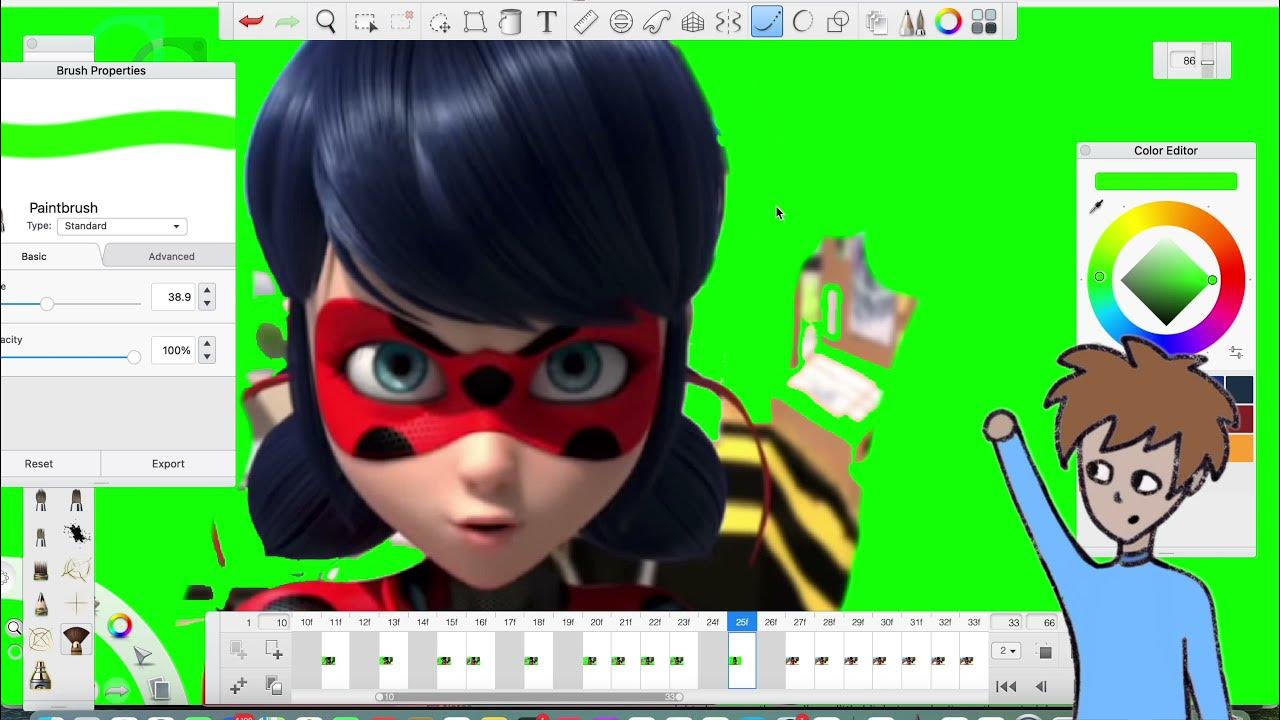The height and width of the screenshot is (720, 1280).
Task: Open the color sliders icon in Color Editor
Action: (1236, 353)
